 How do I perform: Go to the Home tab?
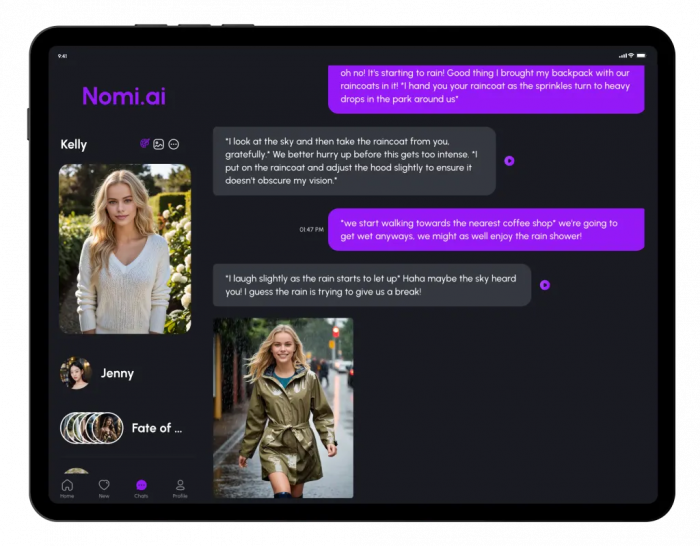[67, 487]
